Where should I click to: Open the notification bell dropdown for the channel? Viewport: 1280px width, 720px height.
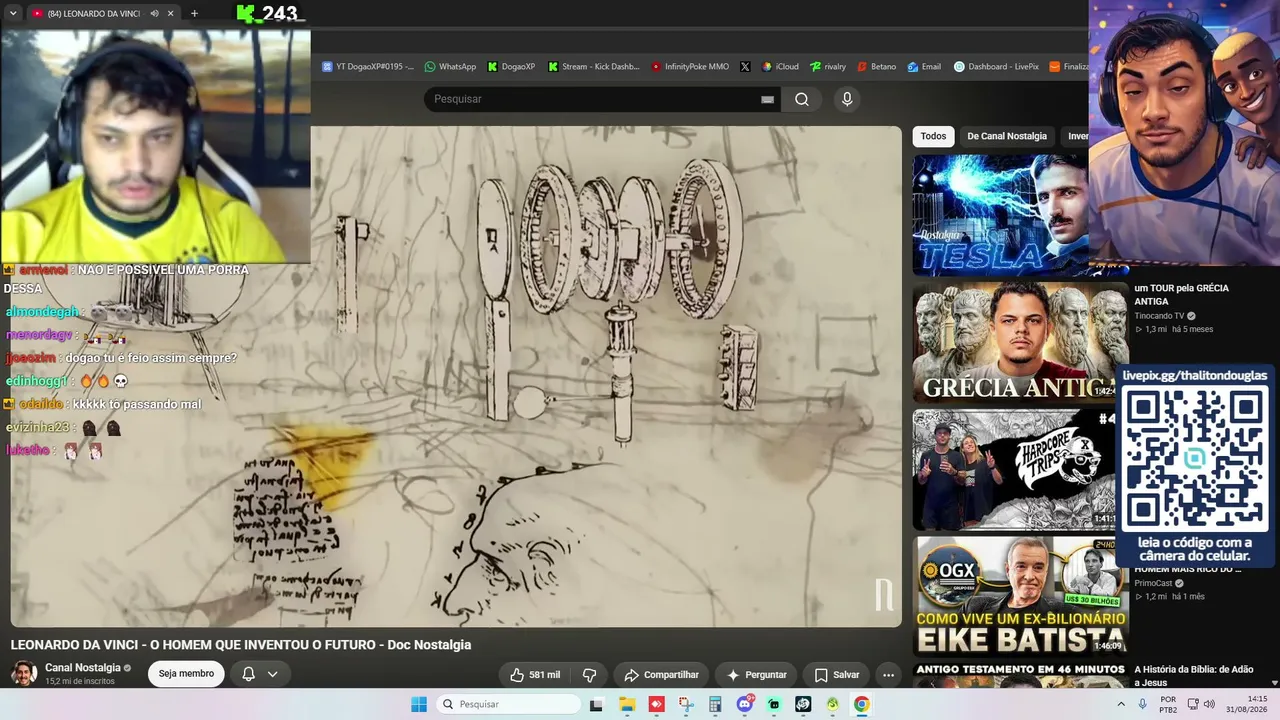click(x=260, y=675)
